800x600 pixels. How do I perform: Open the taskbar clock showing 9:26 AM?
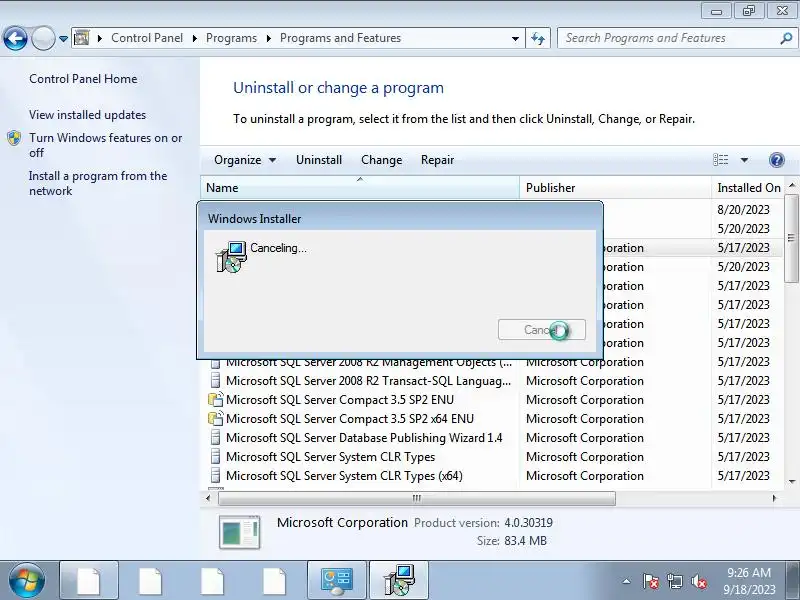748,581
